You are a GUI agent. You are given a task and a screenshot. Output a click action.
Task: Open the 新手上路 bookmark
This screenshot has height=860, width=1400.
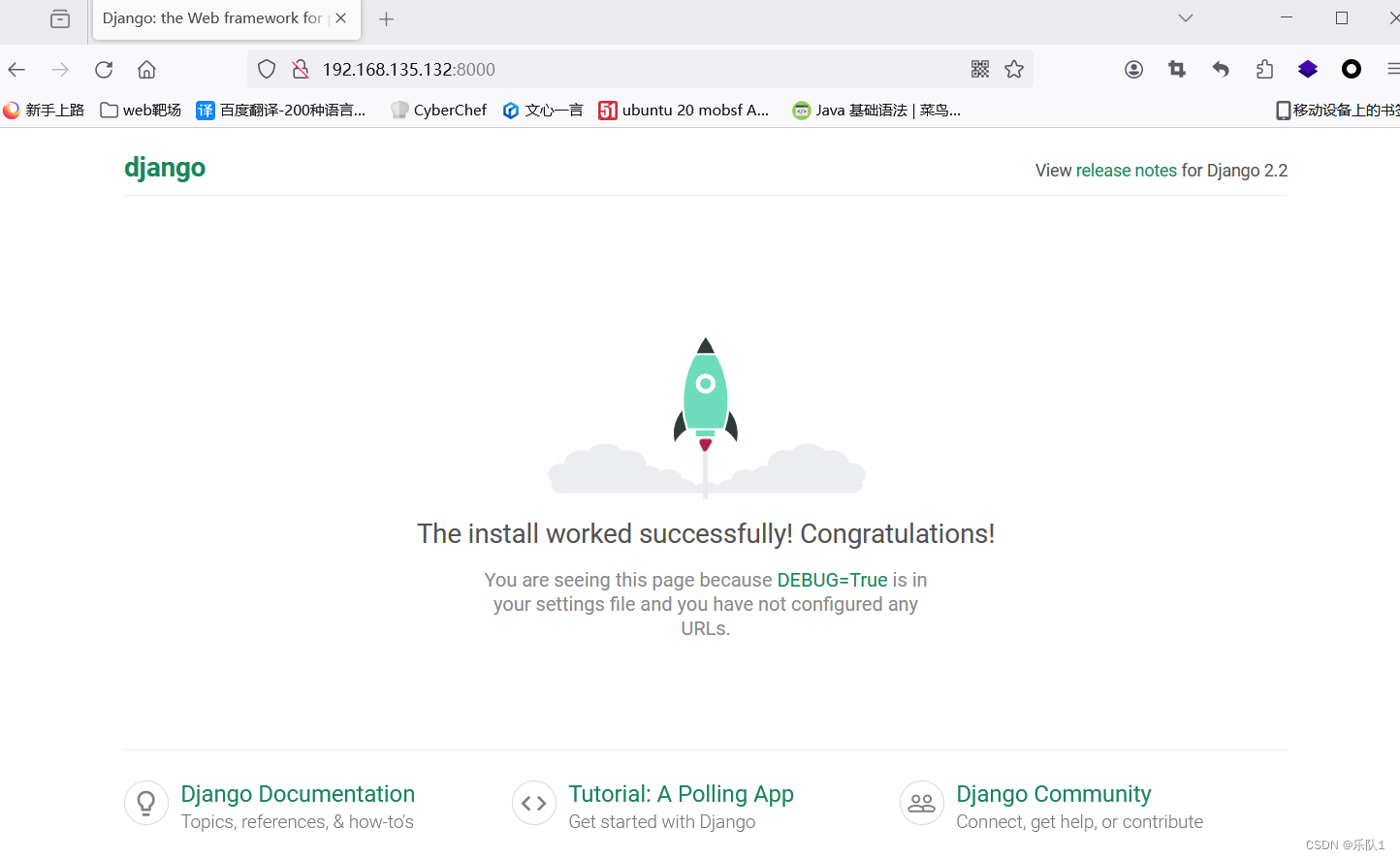[44, 111]
